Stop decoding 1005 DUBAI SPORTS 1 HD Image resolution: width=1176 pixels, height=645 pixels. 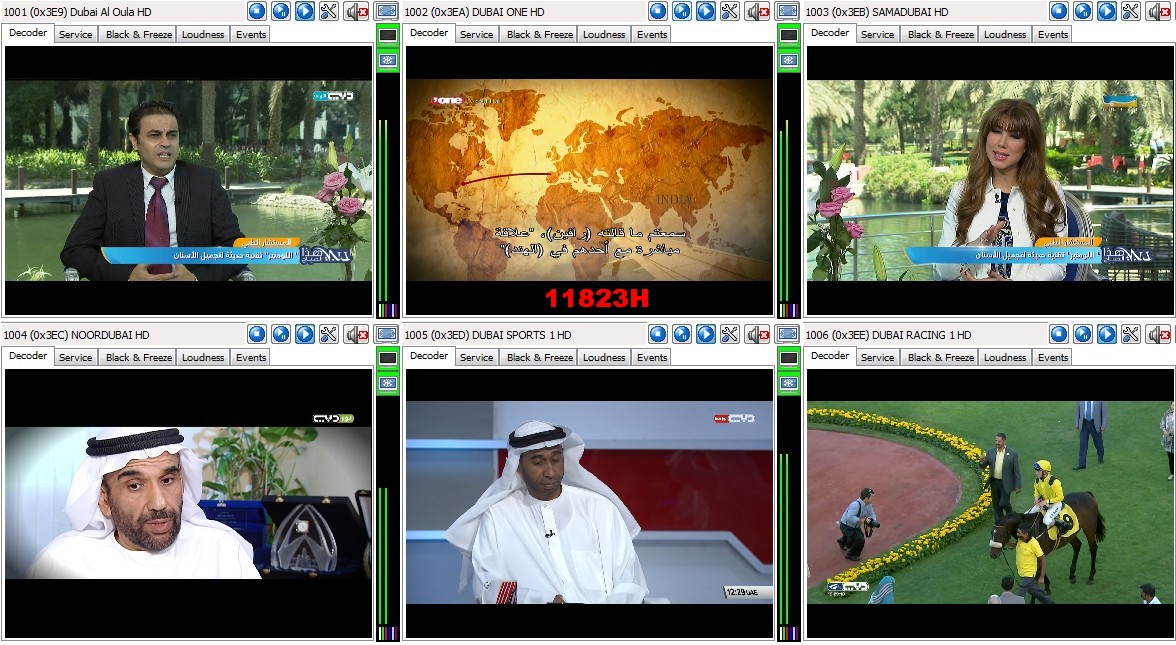pyautogui.click(x=658, y=334)
